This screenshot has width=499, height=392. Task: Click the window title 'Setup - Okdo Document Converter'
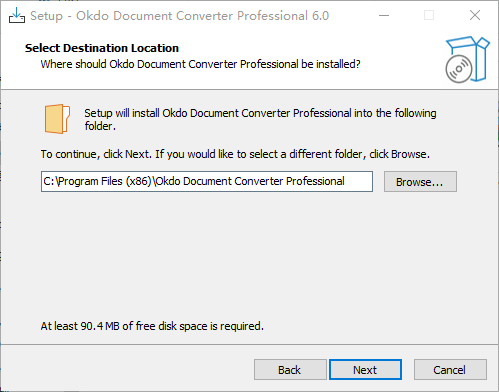(179, 16)
